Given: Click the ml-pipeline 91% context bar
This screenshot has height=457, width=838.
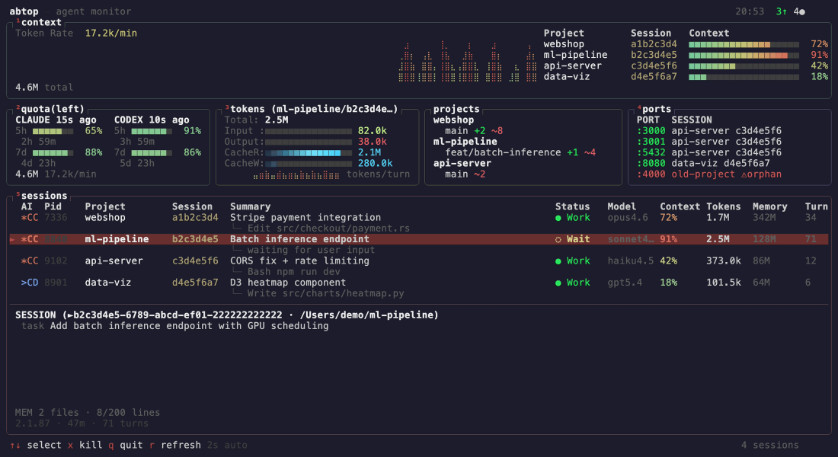Looking at the screenshot, I should (743, 55).
